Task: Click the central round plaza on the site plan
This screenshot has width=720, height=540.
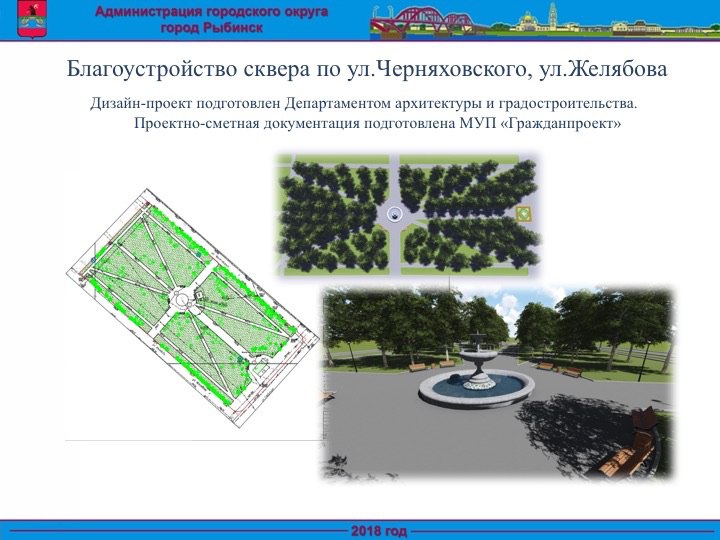Action: [x=180, y=300]
